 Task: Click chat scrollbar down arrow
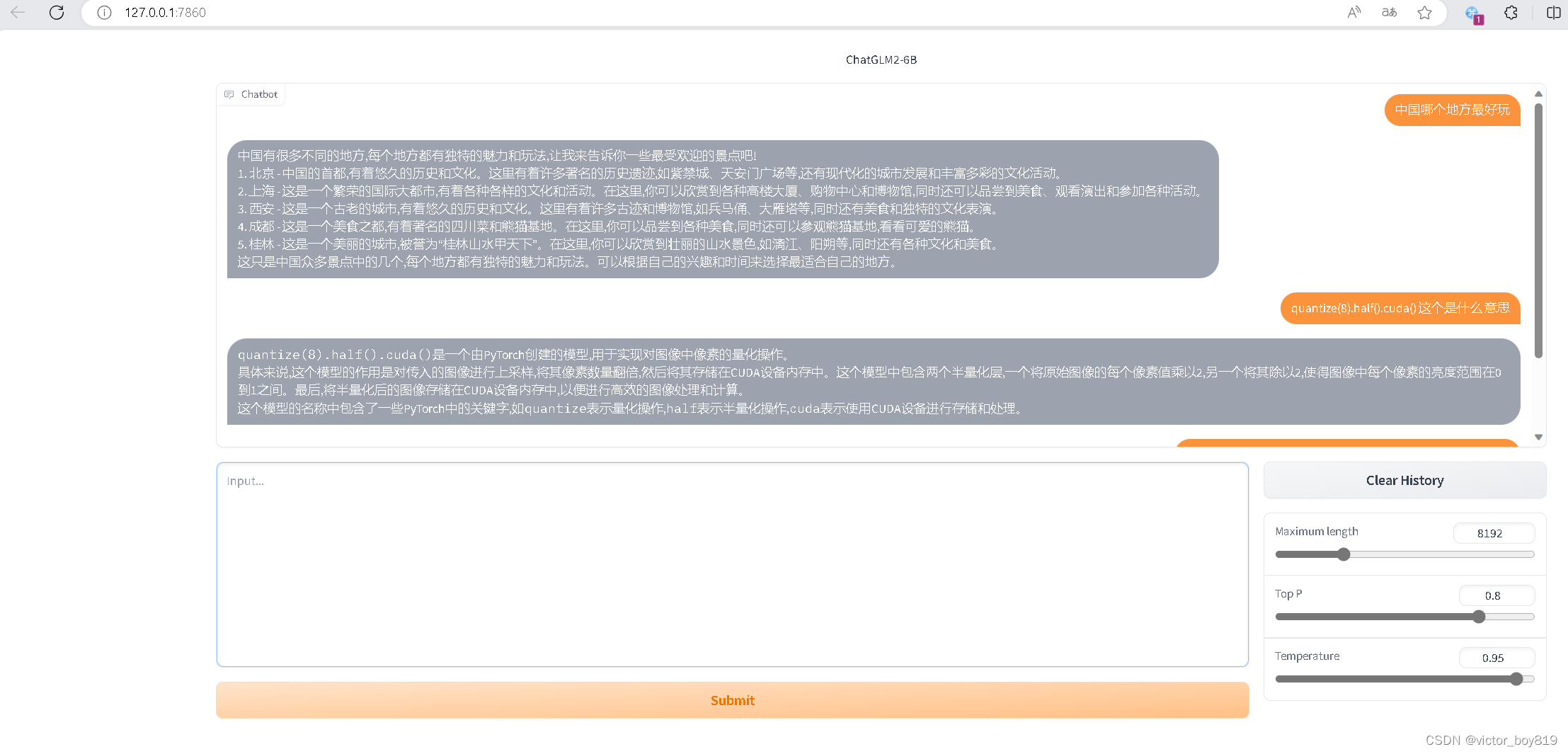[x=1538, y=437]
